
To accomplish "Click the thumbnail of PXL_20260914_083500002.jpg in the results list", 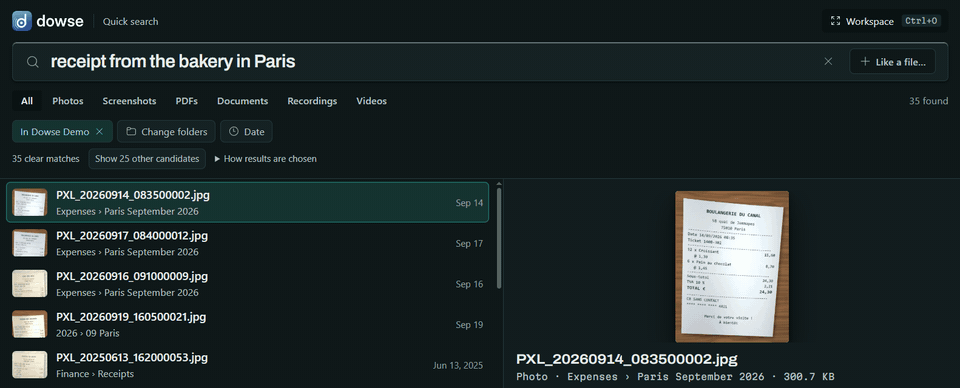I will tap(29, 203).
